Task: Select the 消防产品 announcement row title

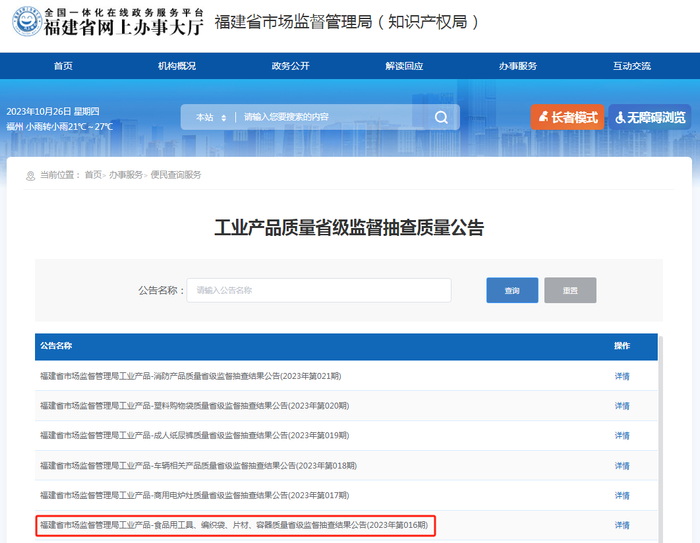Action: (x=191, y=376)
